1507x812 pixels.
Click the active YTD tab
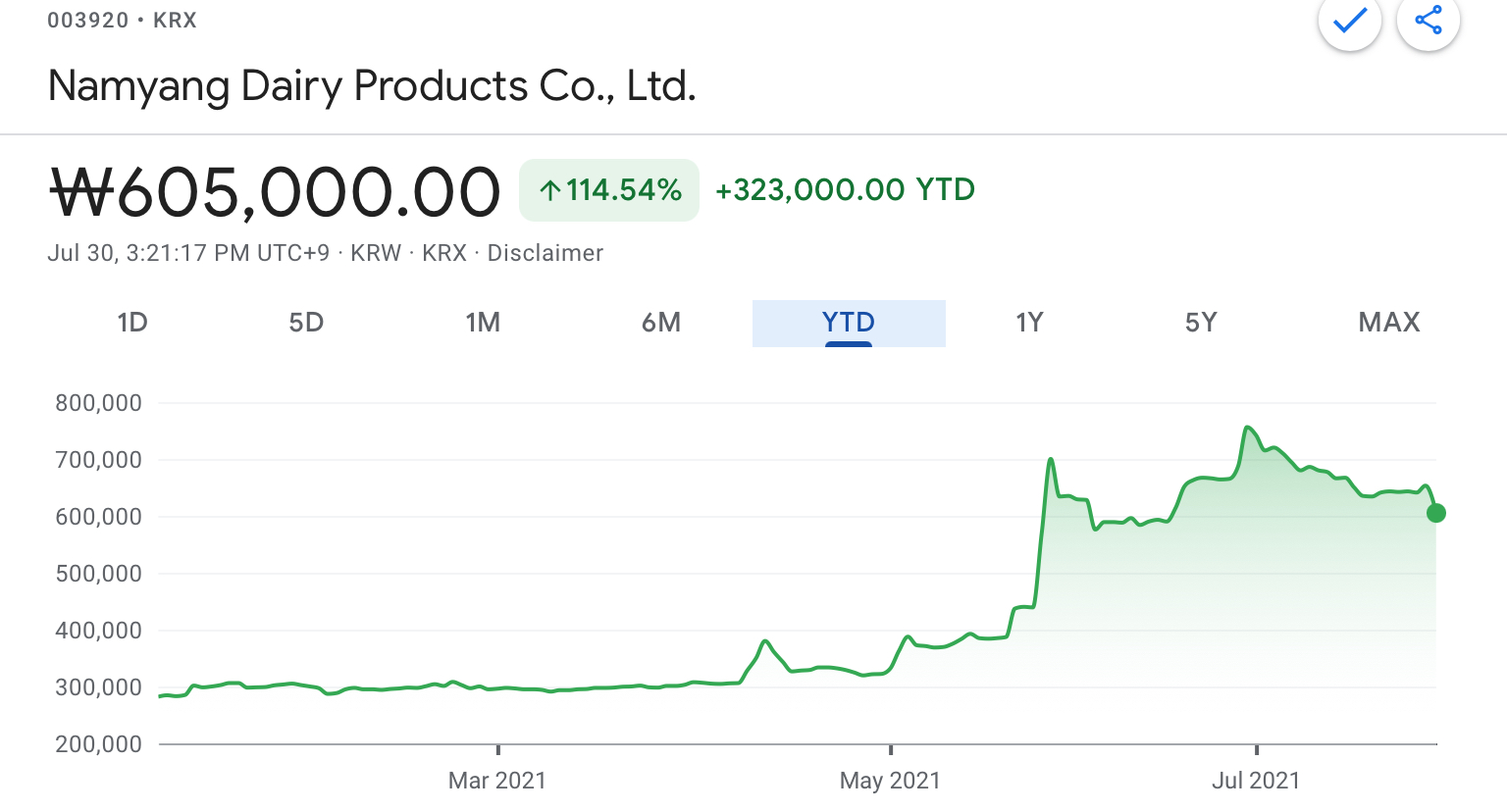(x=849, y=323)
